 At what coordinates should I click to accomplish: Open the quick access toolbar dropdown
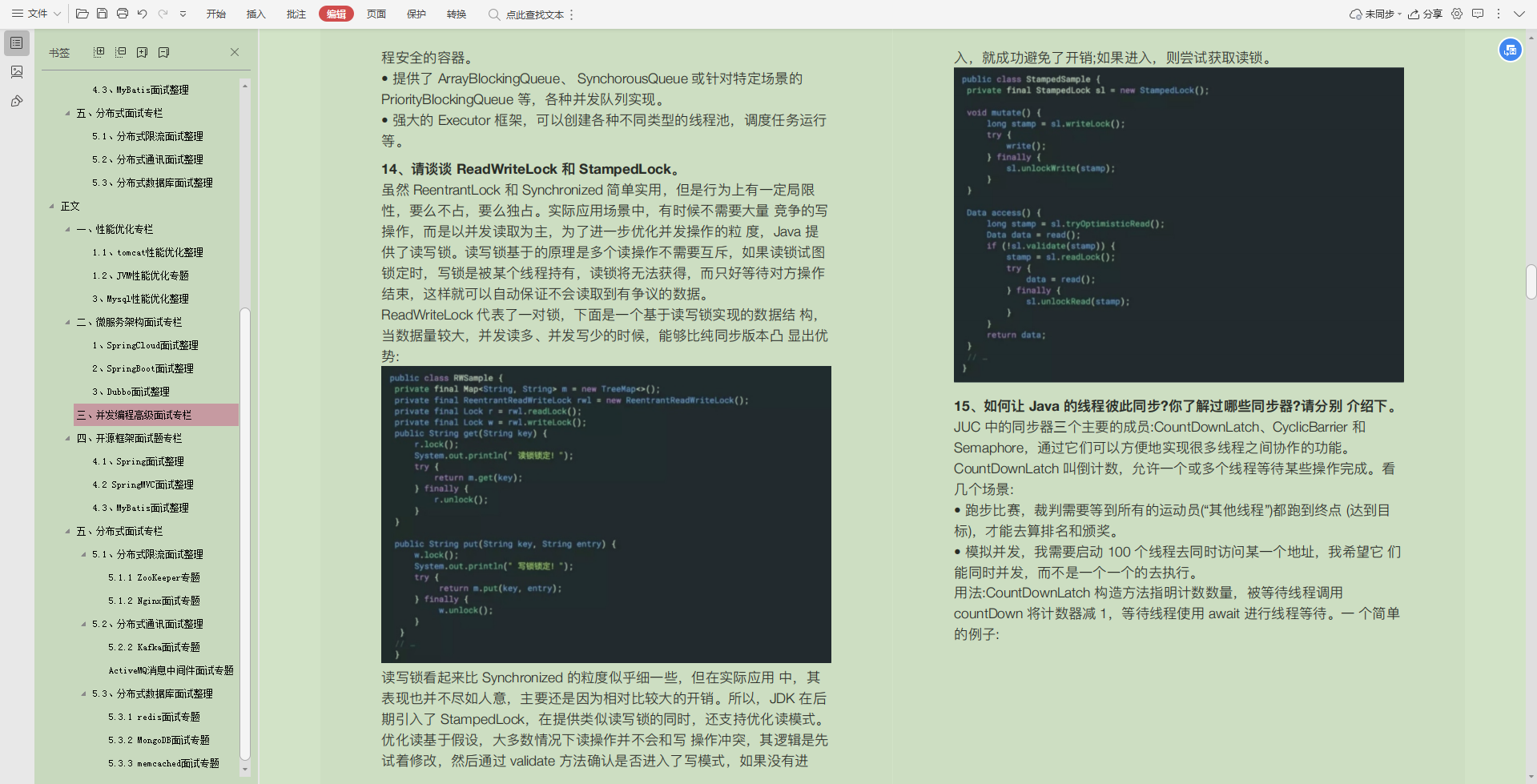pos(183,14)
